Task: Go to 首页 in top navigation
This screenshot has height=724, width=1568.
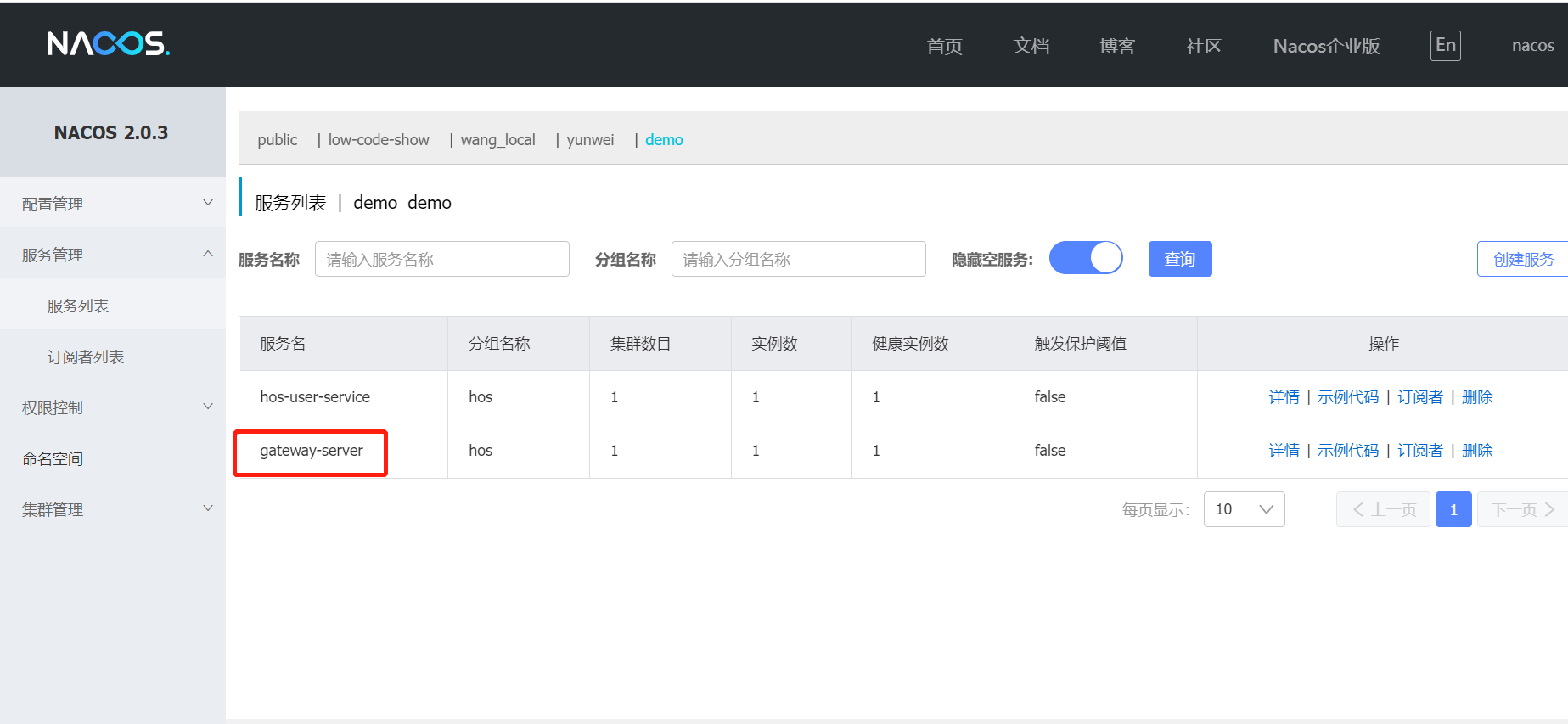Action: click(944, 46)
